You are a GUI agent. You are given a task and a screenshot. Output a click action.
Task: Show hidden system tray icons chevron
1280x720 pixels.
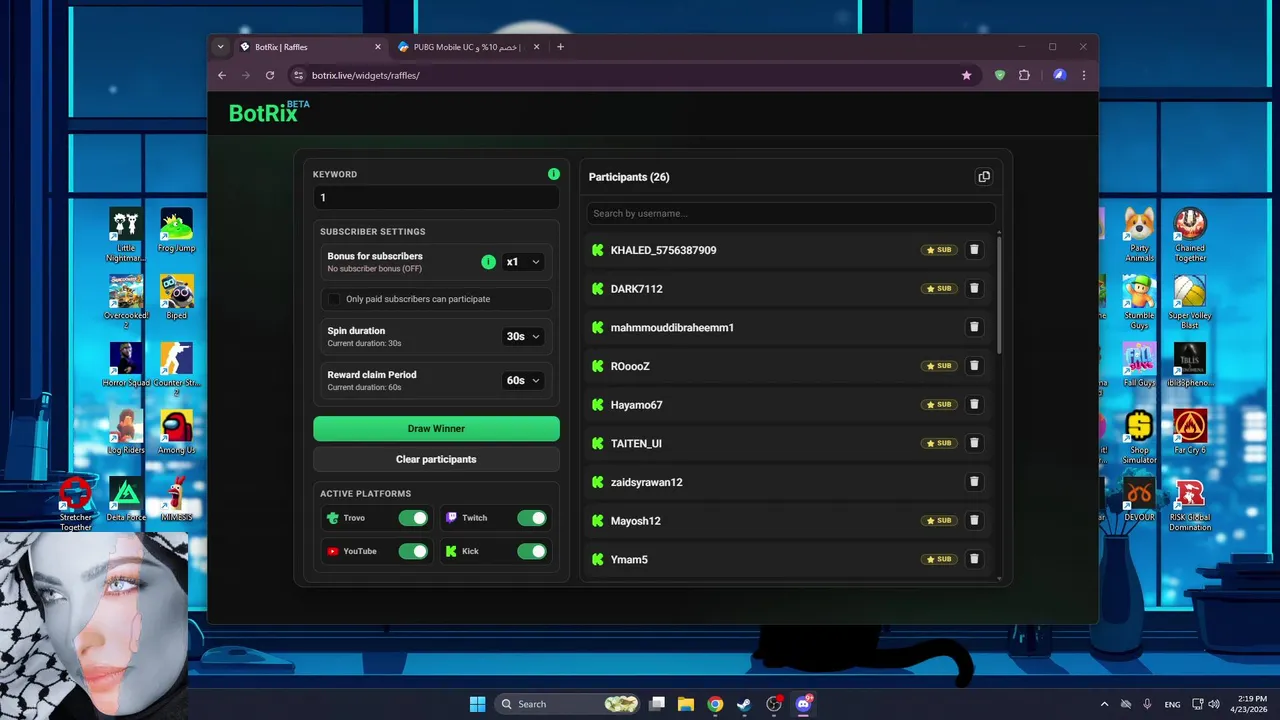click(1104, 704)
